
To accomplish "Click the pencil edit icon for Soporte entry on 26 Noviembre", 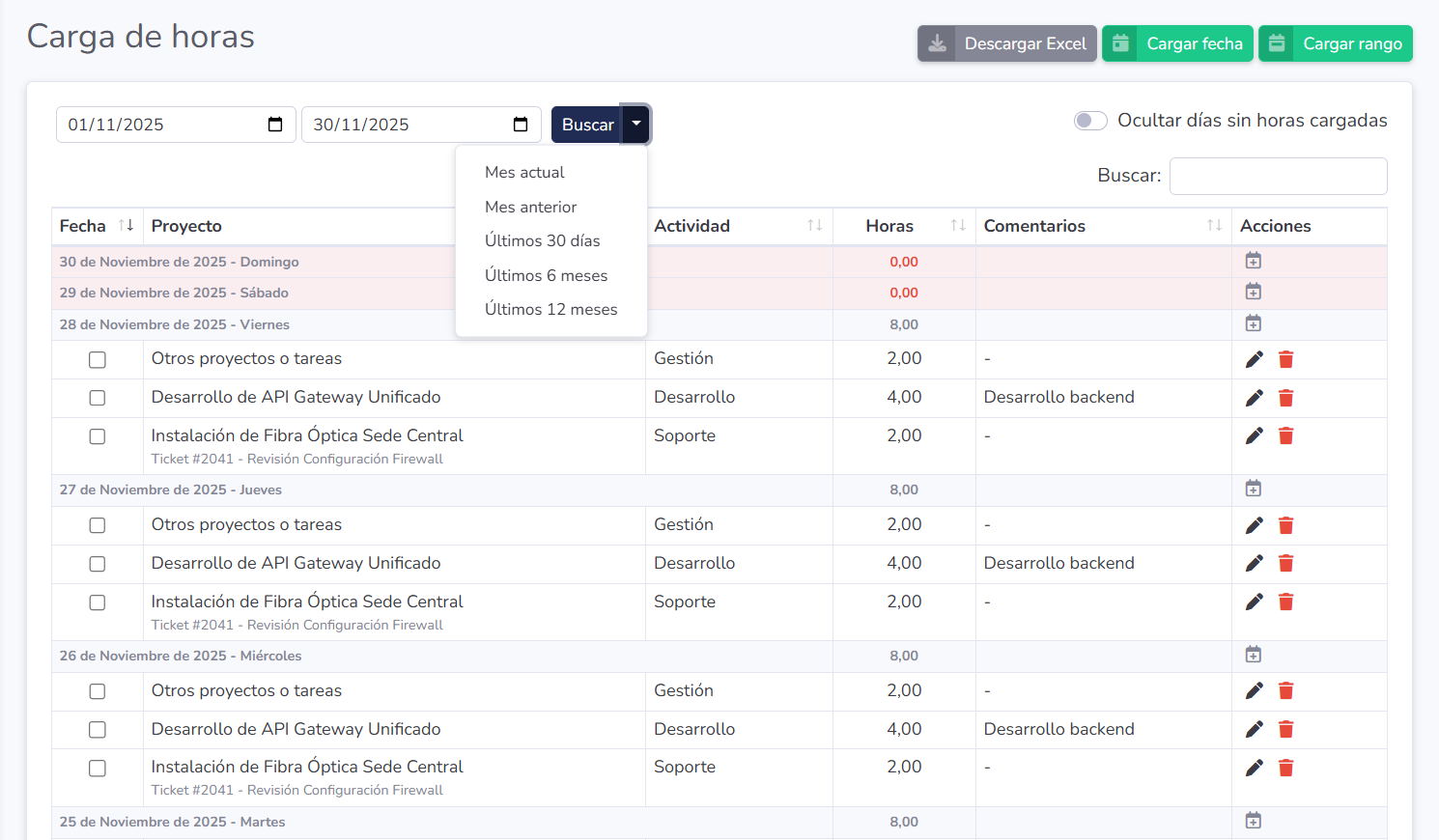I will 1254,766.
